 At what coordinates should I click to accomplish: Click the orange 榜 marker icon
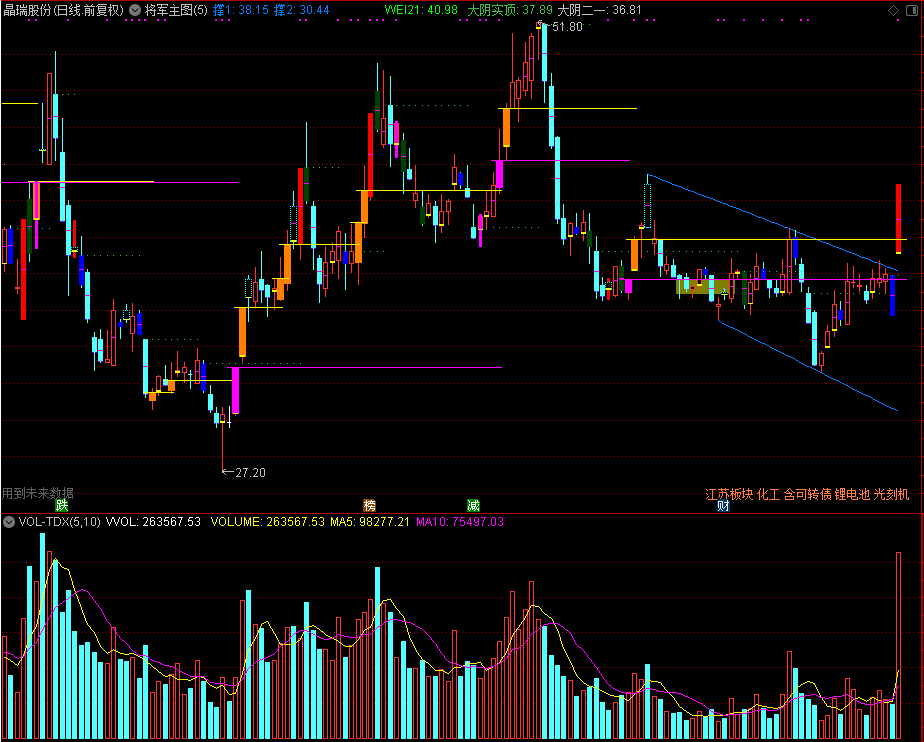(369, 505)
